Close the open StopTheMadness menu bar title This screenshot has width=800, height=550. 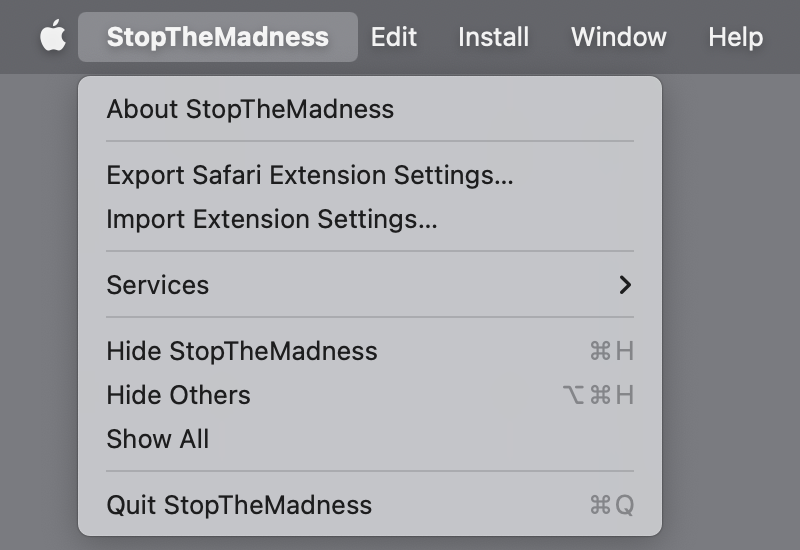(x=217, y=37)
